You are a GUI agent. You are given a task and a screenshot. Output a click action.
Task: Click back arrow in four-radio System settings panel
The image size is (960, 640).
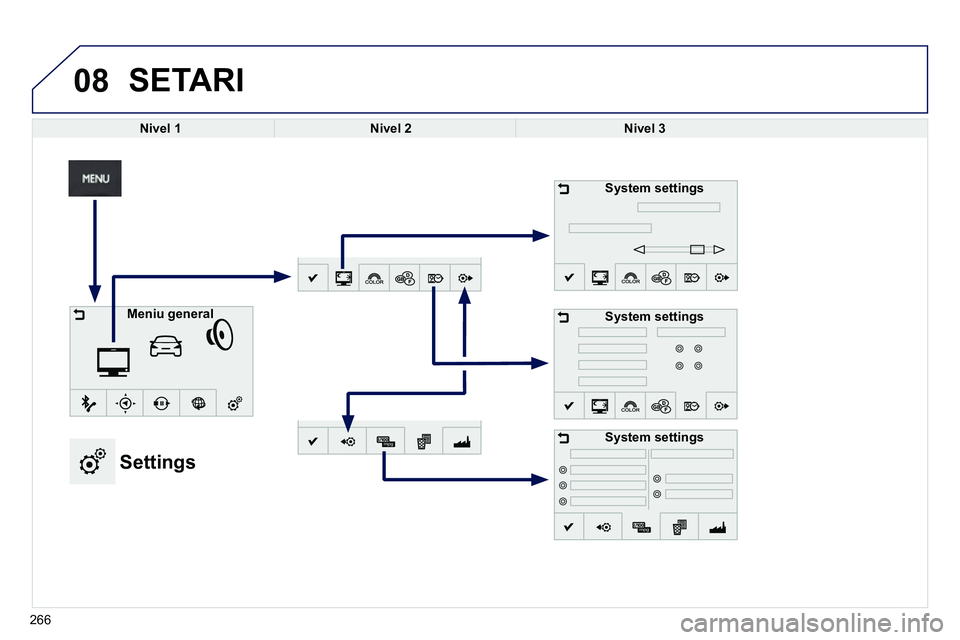tap(564, 317)
